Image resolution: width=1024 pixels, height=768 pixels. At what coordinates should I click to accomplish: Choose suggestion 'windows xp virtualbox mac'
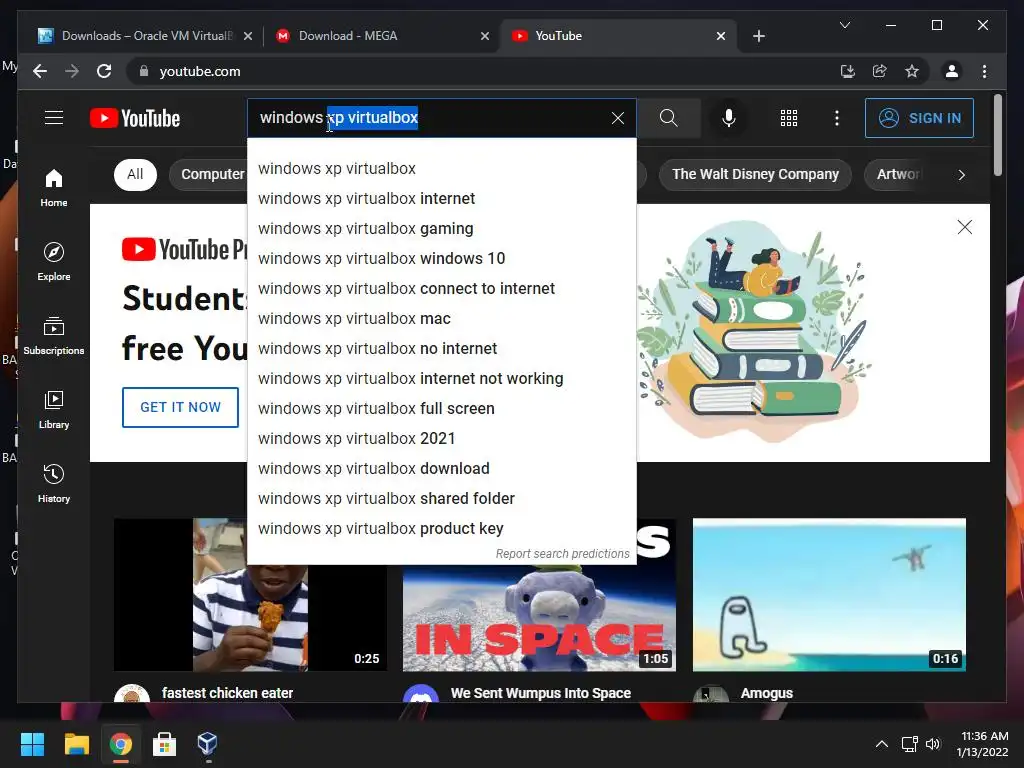pyautogui.click(x=441, y=319)
